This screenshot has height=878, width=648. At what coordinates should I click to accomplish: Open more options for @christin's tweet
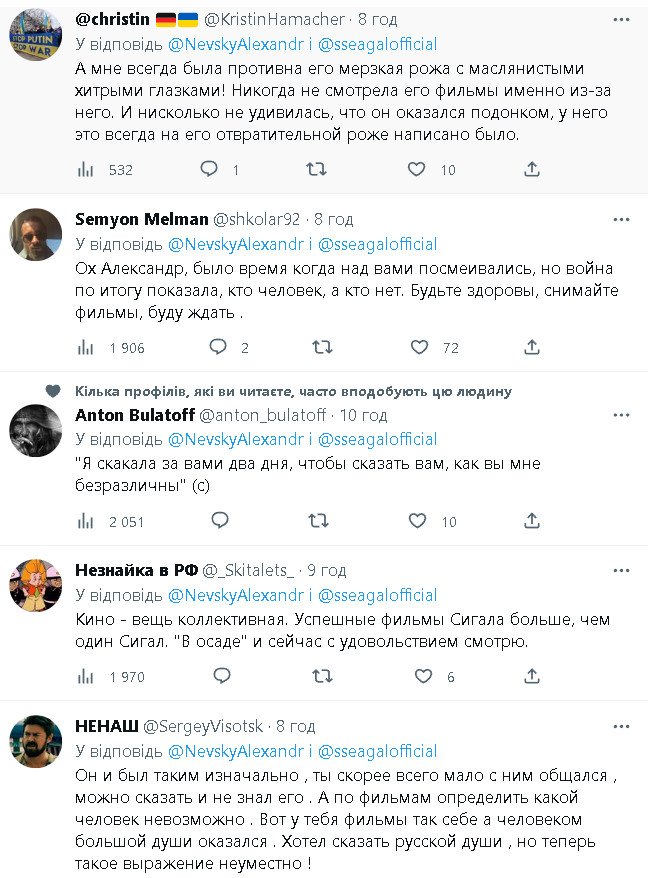(621, 19)
